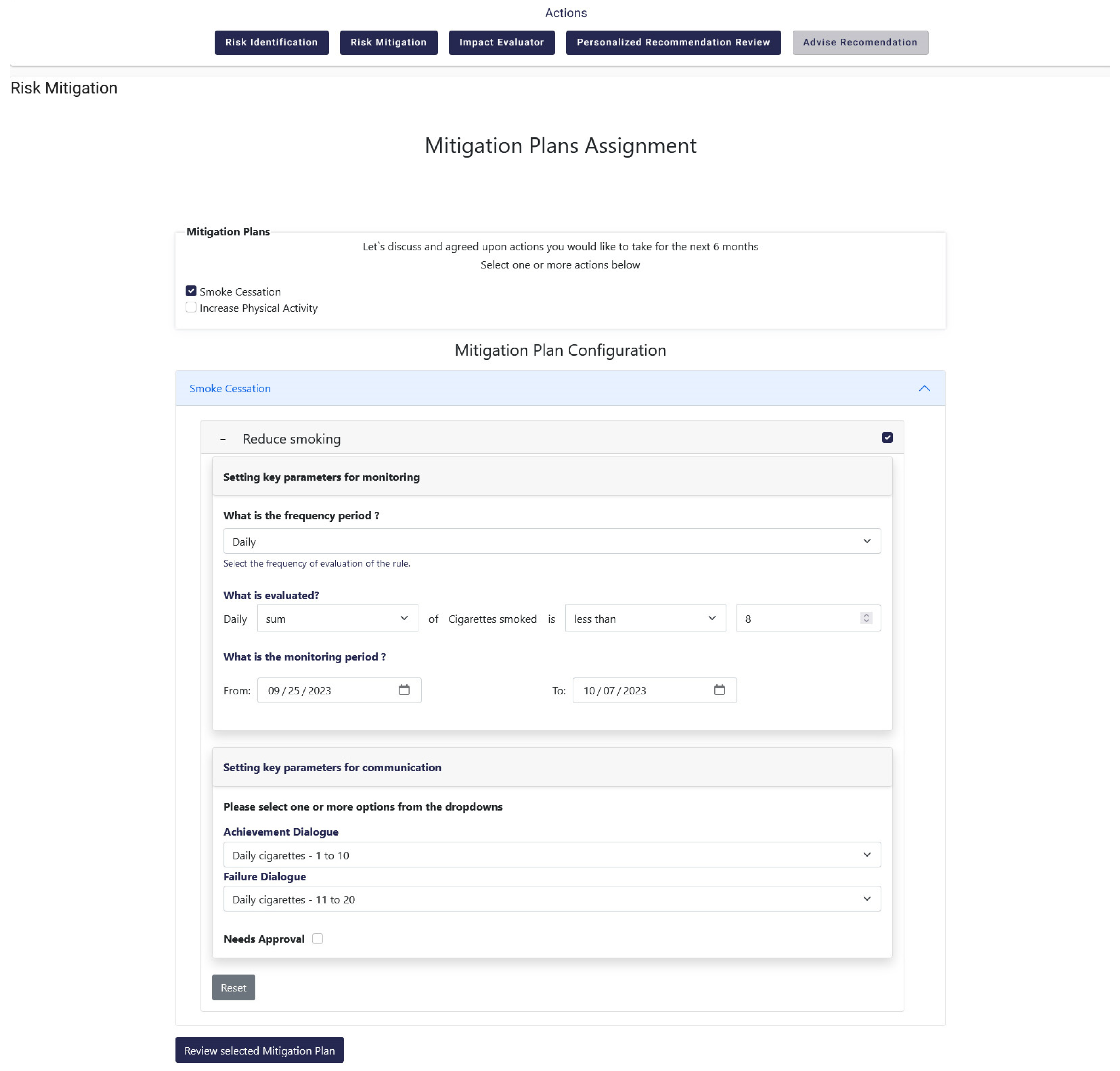Image resolution: width=1120 pixels, height=1071 pixels.
Task: Tick the Needs Approval checkbox
Action: tap(317, 938)
